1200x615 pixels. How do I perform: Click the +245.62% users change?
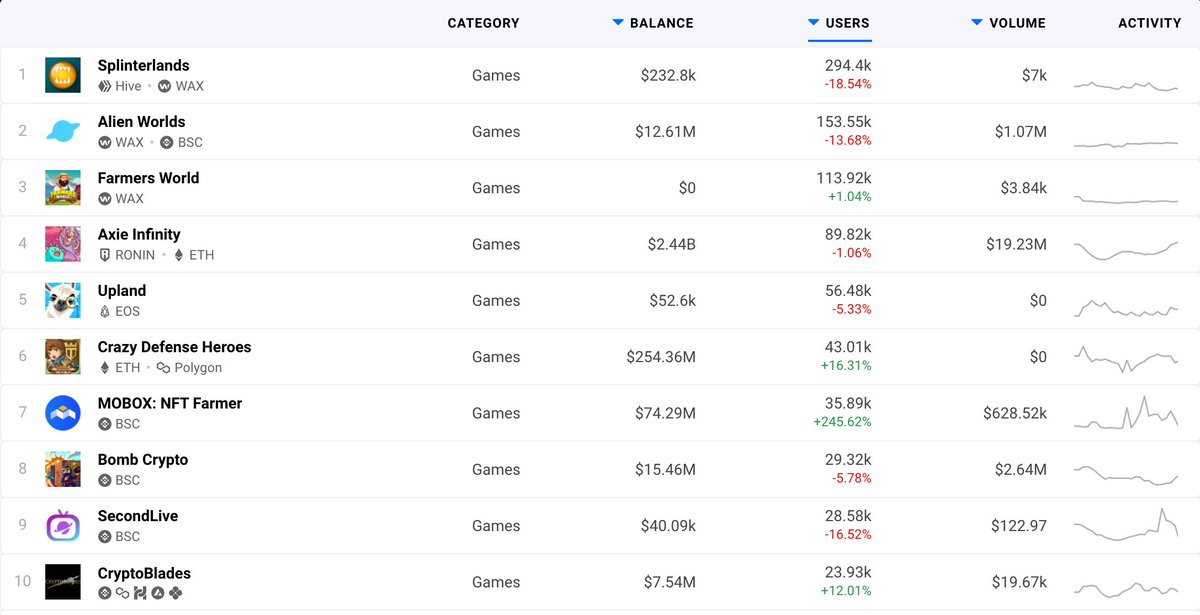pyautogui.click(x=842, y=422)
